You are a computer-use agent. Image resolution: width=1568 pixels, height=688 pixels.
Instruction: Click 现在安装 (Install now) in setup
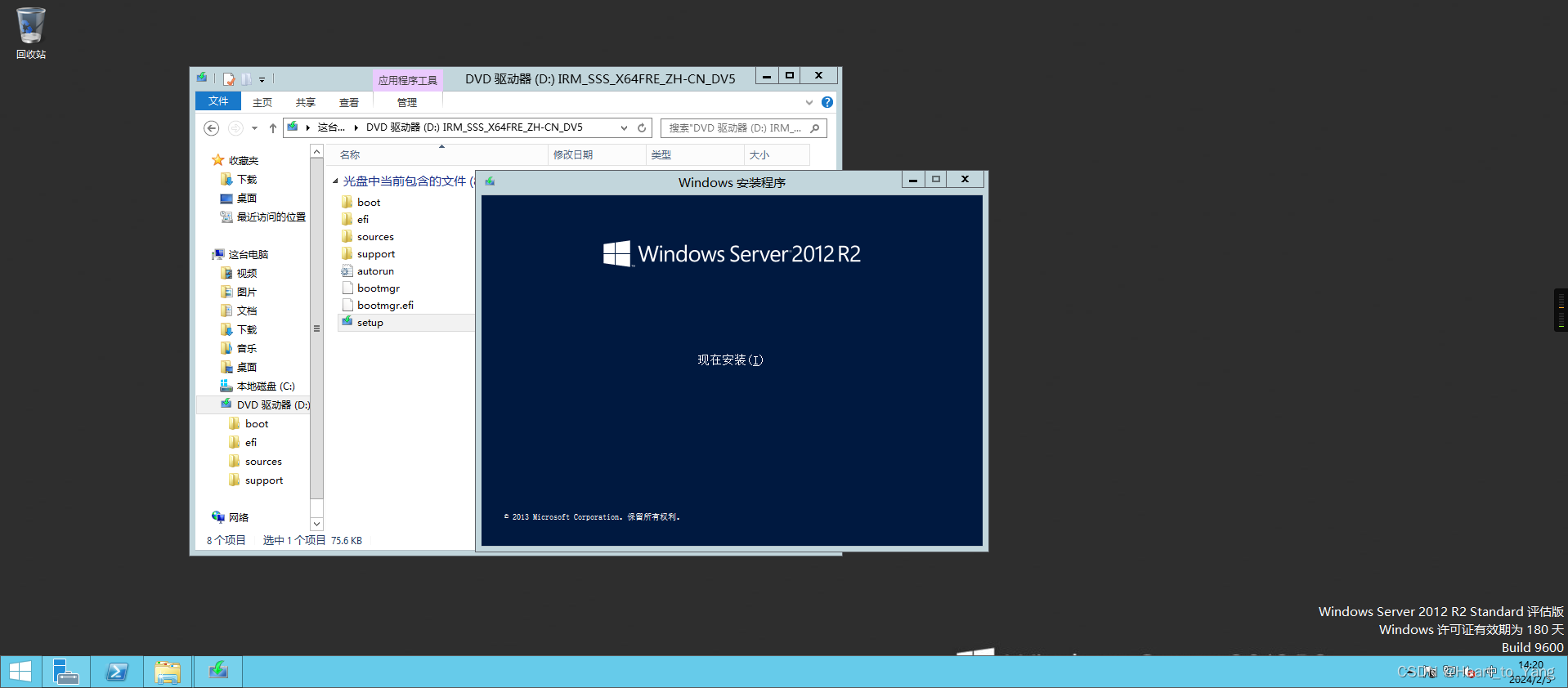(729, 360)
